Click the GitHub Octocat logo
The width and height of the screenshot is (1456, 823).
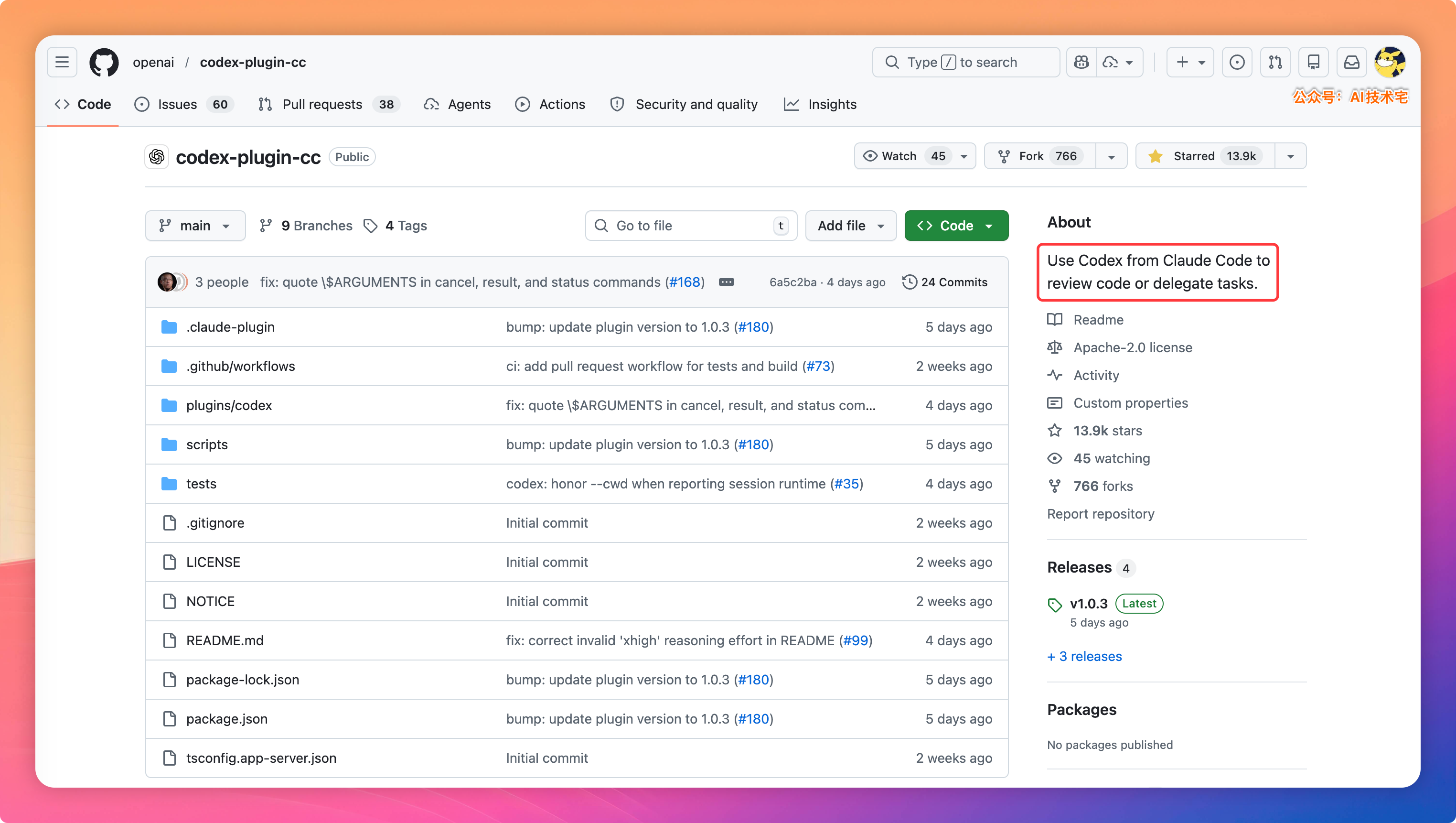pyautogui.click(x=104, y=62)
